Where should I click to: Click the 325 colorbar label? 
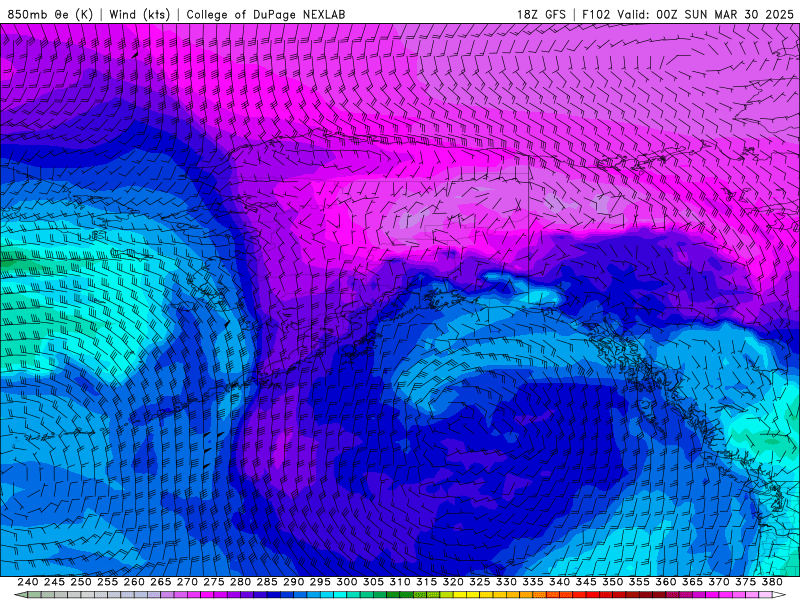click(x=480, y=582)
